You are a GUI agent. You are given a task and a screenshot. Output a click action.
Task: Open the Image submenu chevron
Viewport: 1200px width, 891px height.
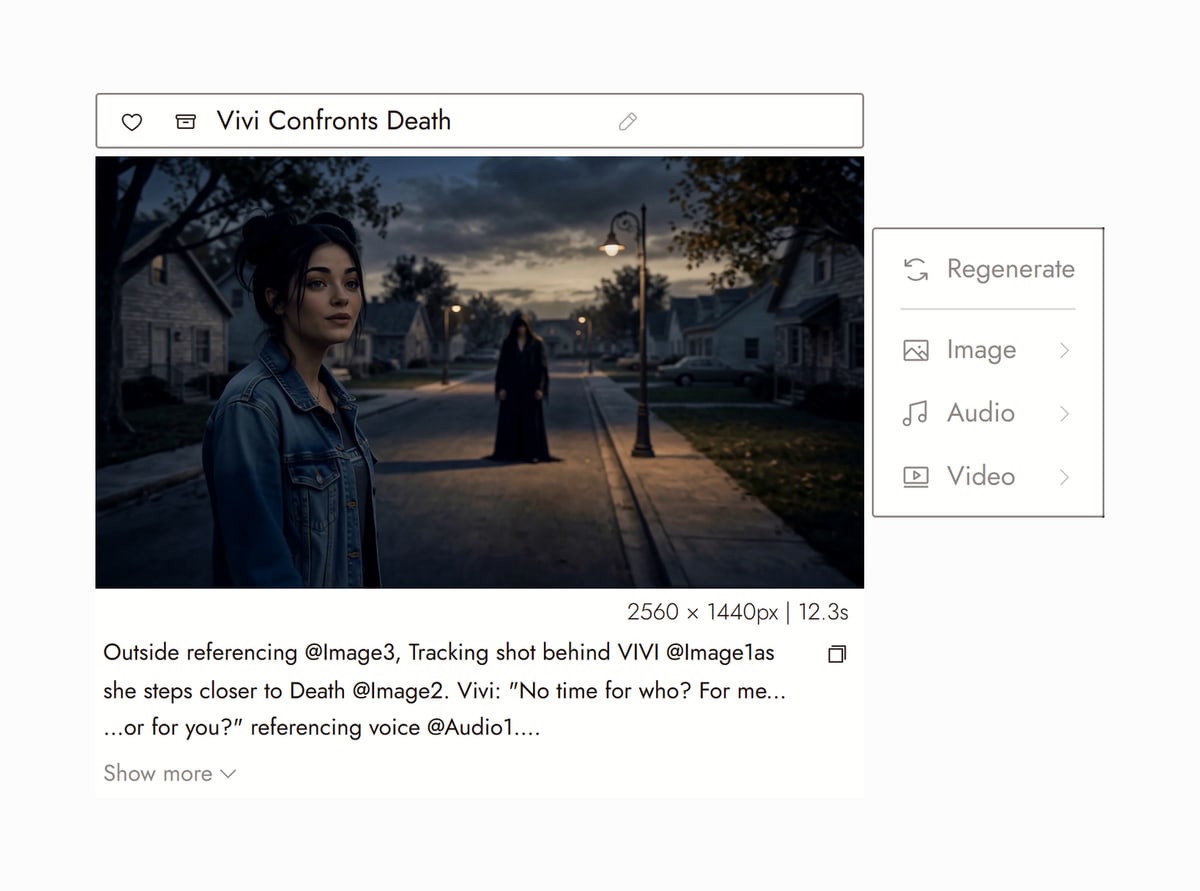1064,350
